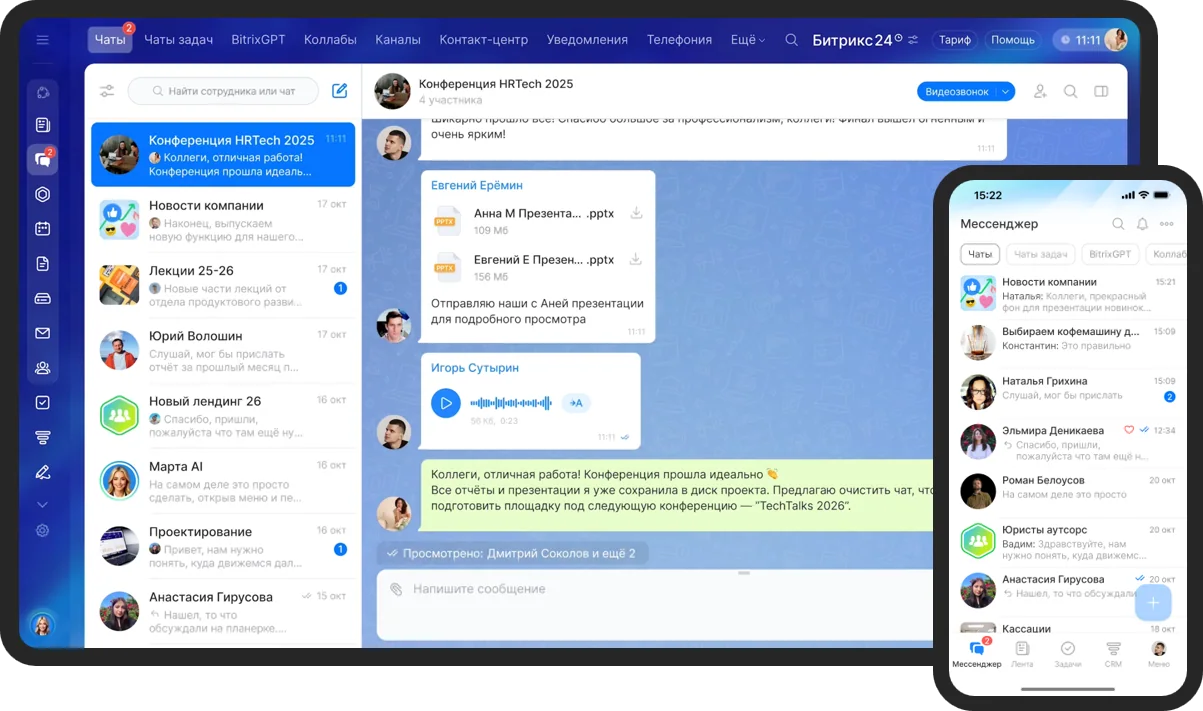Open CRM tab in phone bottom bar

[x=1113, y=654]
